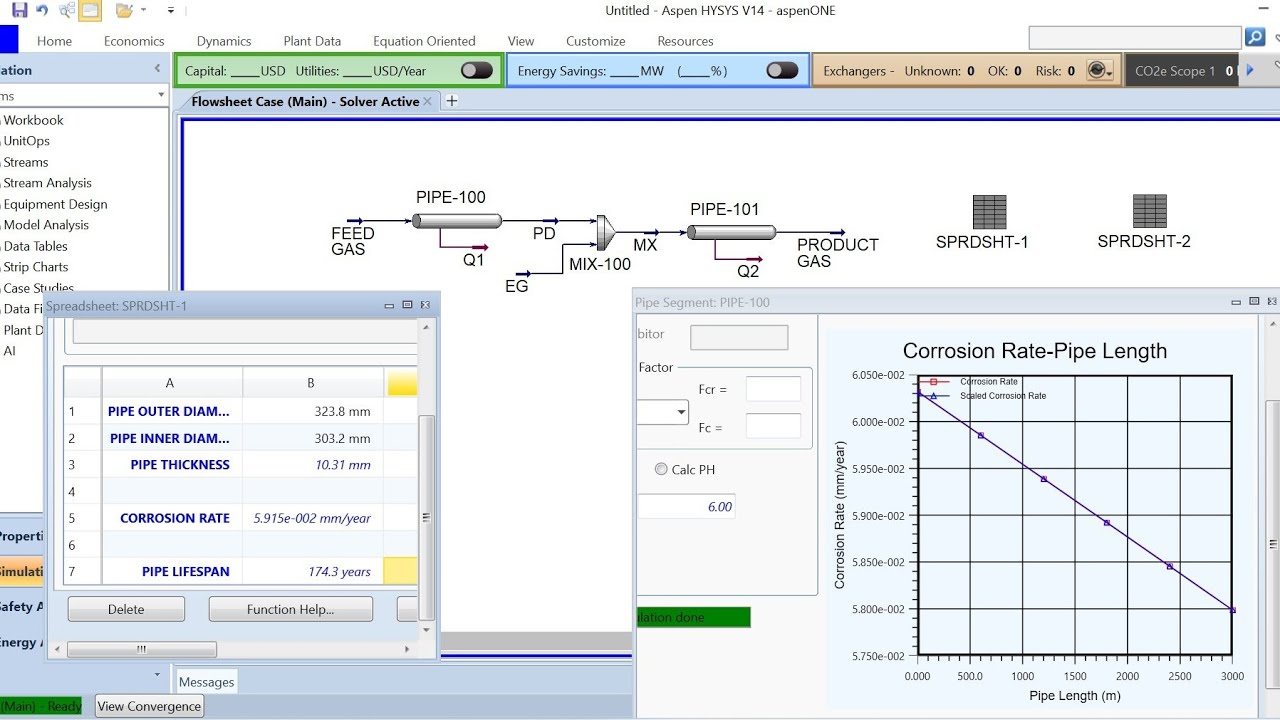Select Data Tables in navigation tree

point(35,246)
